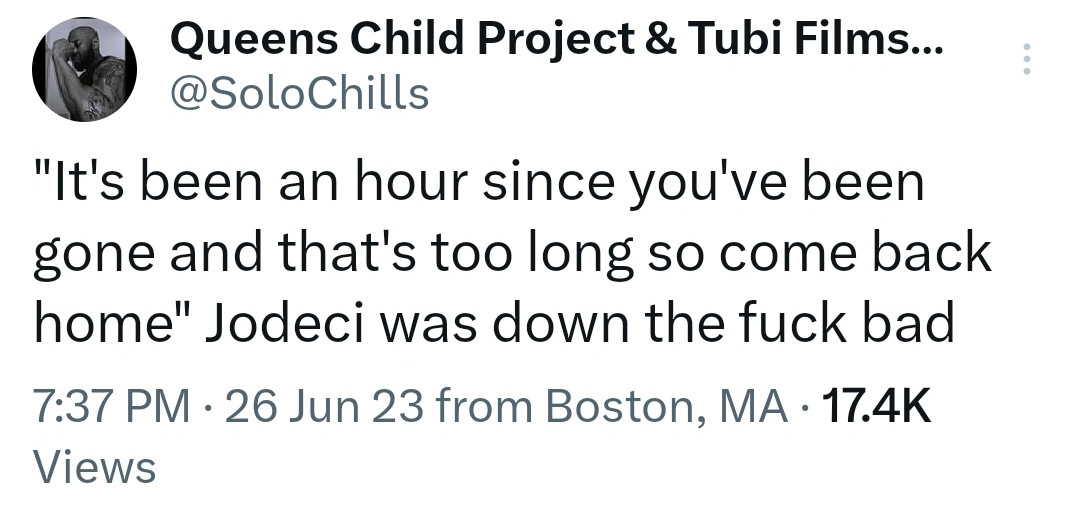
Task: Click the SoloChills profile avatar
Action: point(85,70)
